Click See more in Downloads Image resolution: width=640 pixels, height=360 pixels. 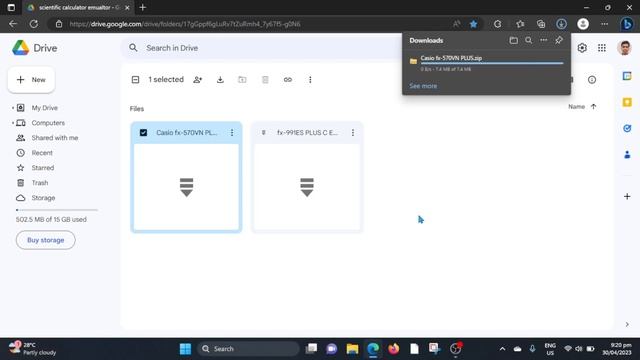tap(423, 86)
